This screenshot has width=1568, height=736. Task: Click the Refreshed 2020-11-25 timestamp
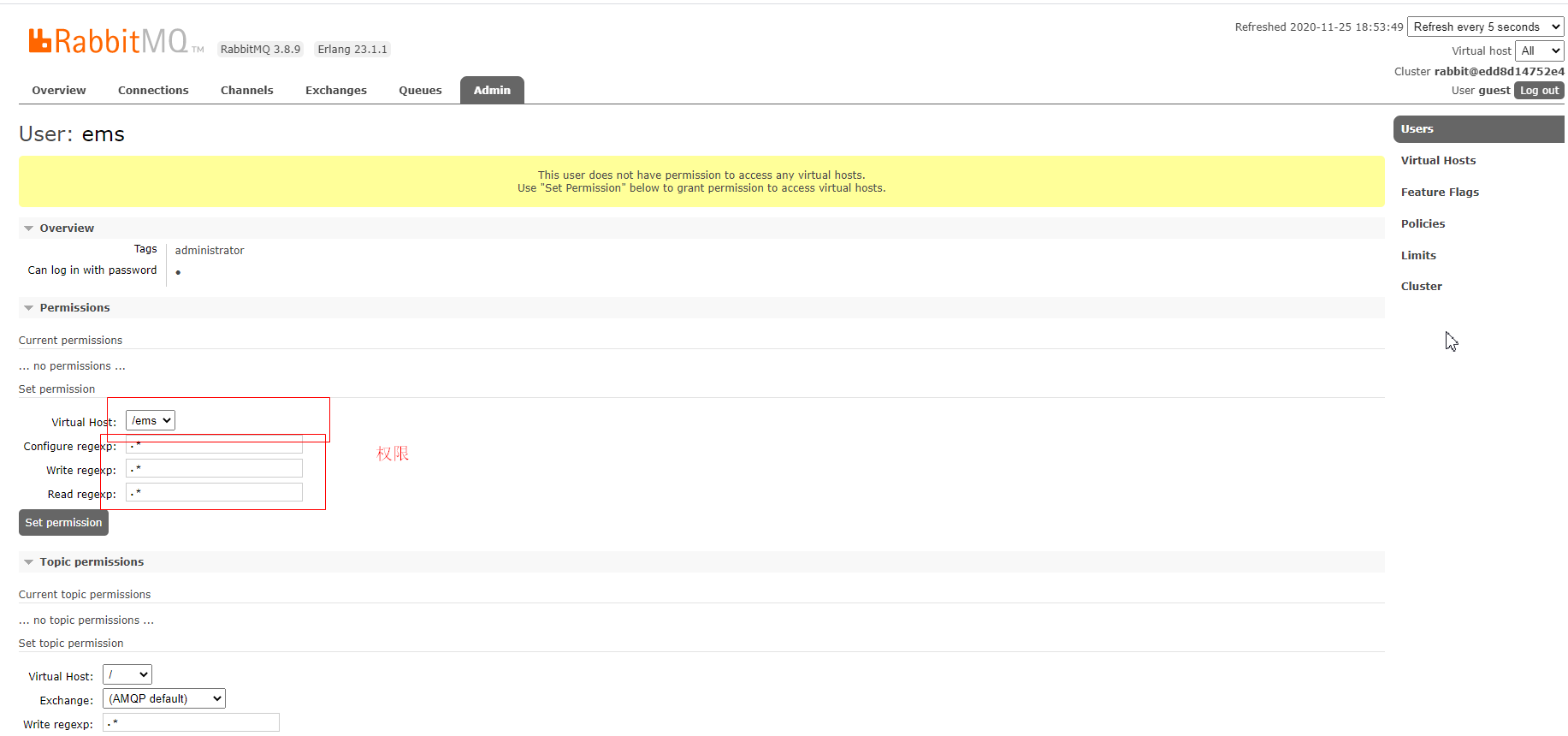pos(1319,27)
